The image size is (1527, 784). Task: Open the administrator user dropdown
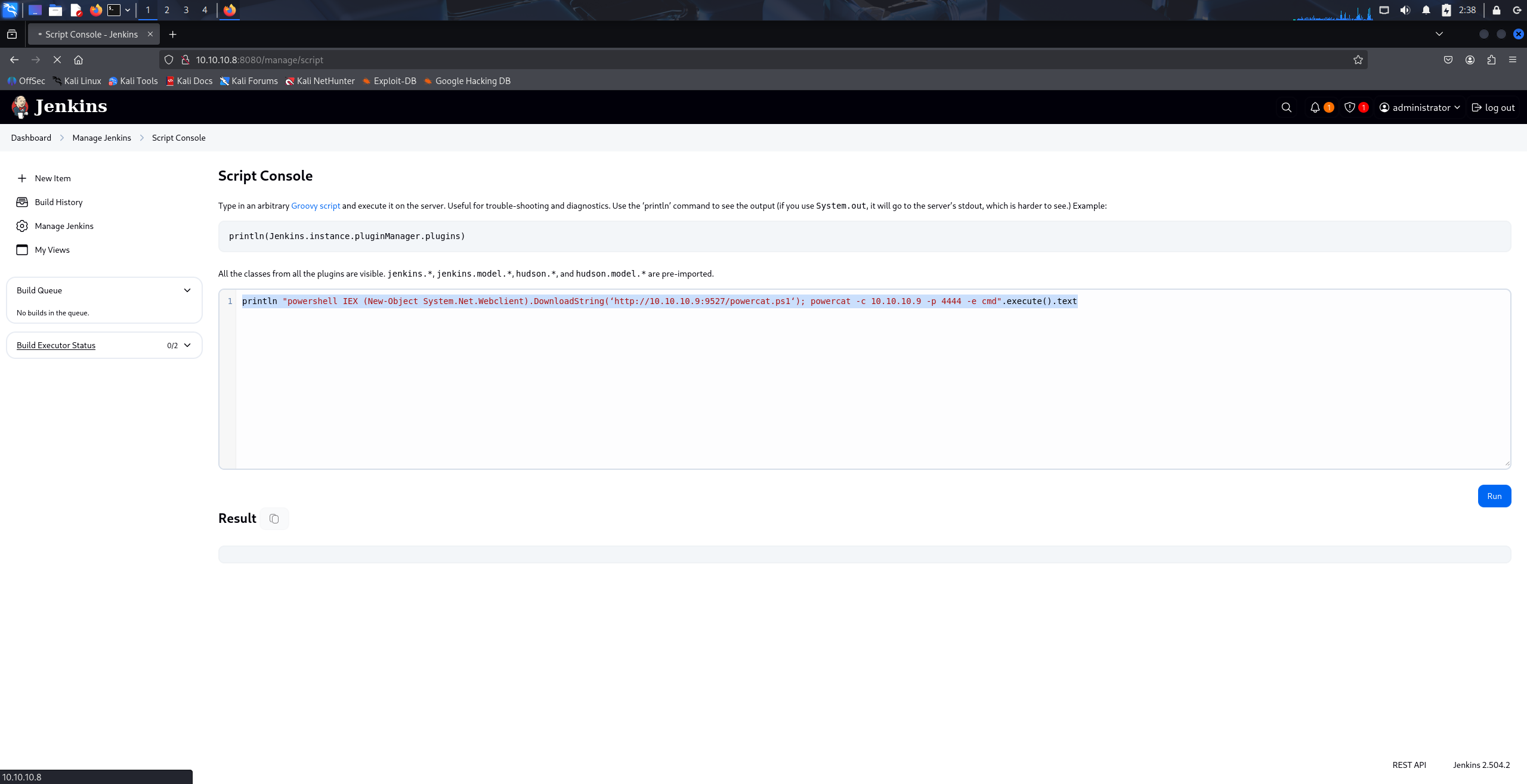(1420, 107)
